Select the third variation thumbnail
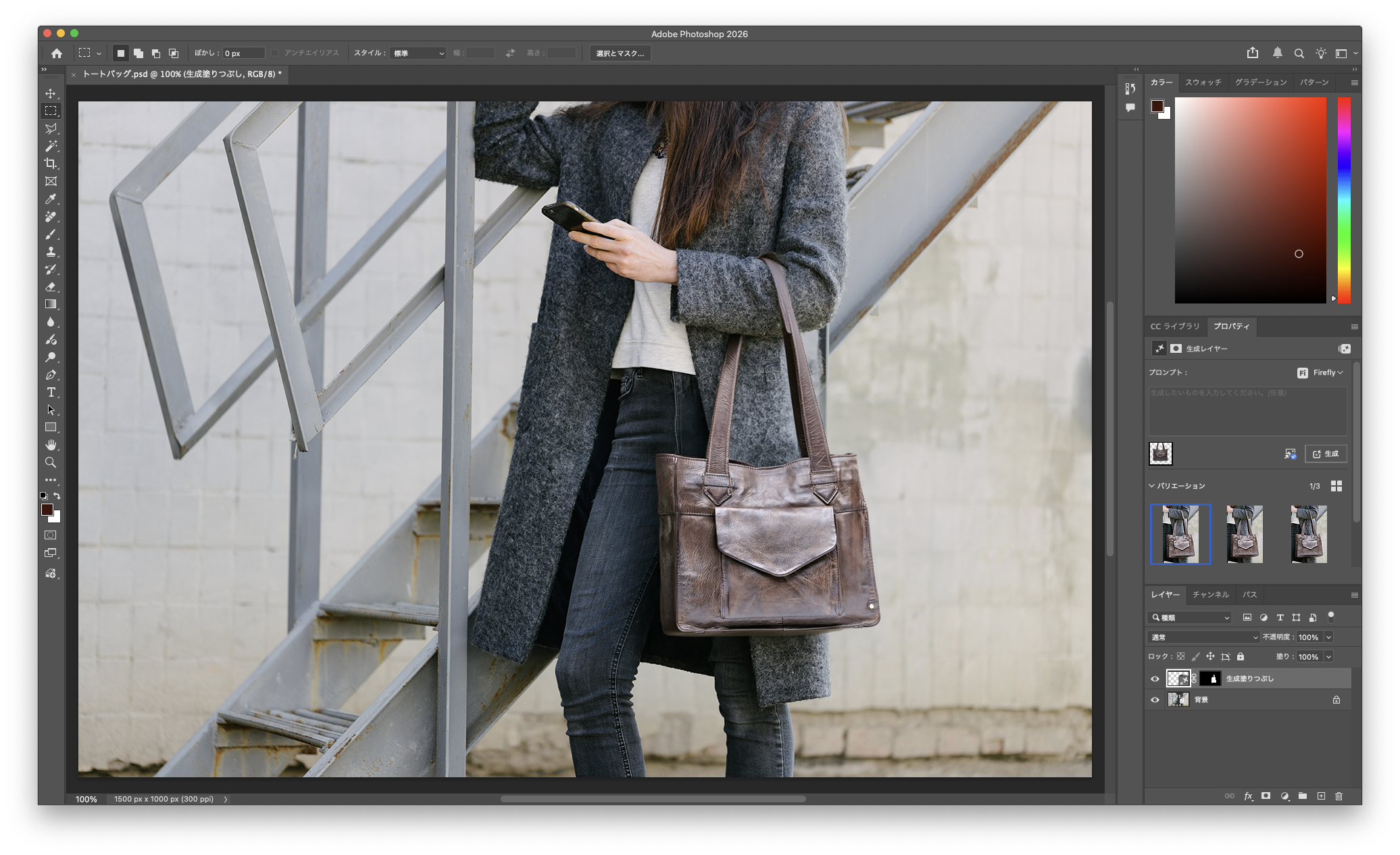The height and width of the screenshot is (855, 1400). [x=1308, y=534]
